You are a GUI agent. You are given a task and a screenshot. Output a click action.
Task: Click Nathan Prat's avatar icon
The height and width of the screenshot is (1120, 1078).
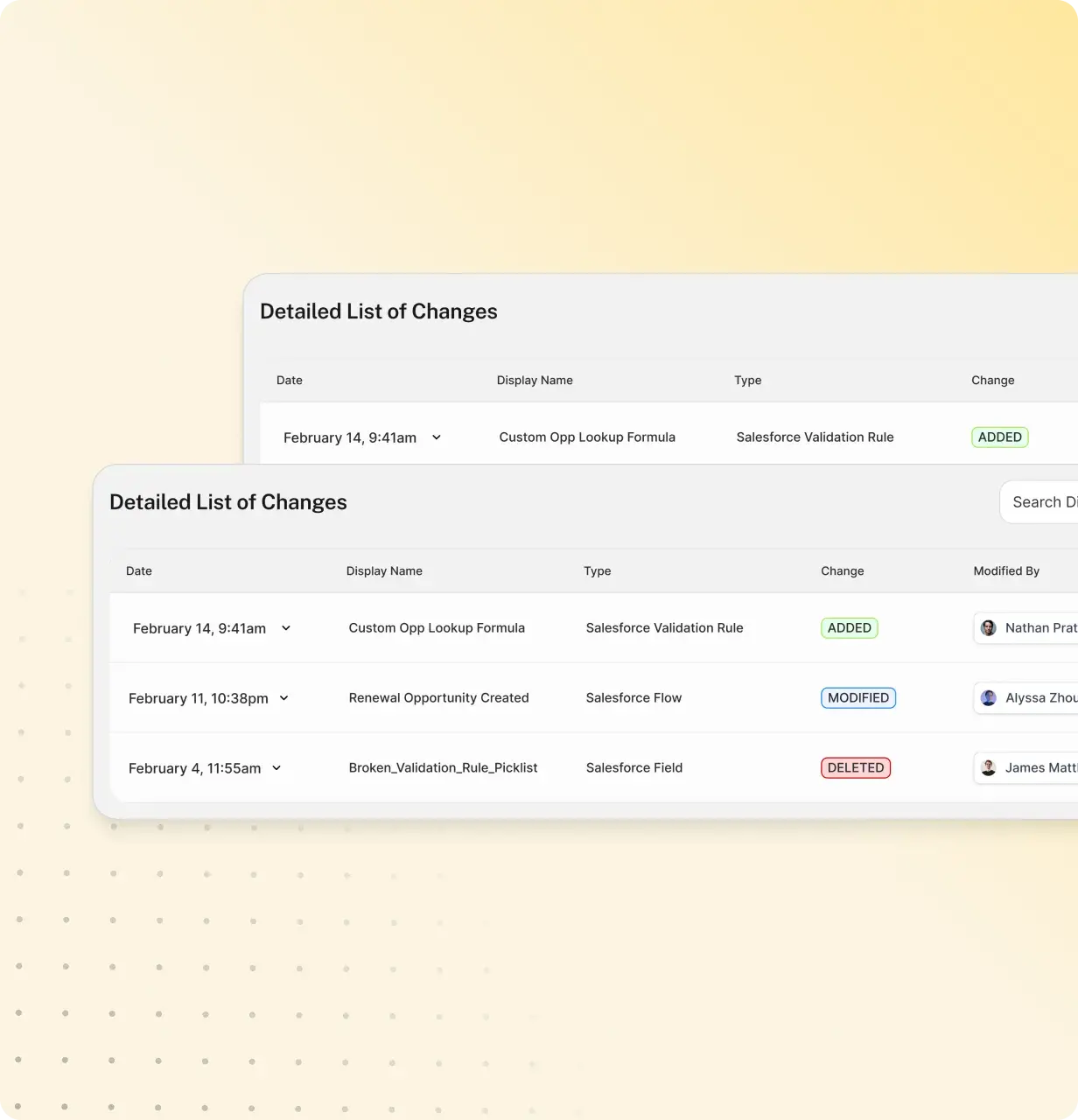(x=989, y=628)
